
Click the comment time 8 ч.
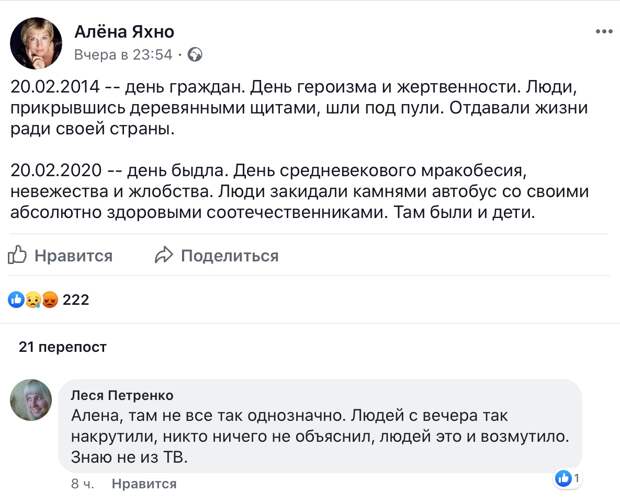click(x=83, y=483)
